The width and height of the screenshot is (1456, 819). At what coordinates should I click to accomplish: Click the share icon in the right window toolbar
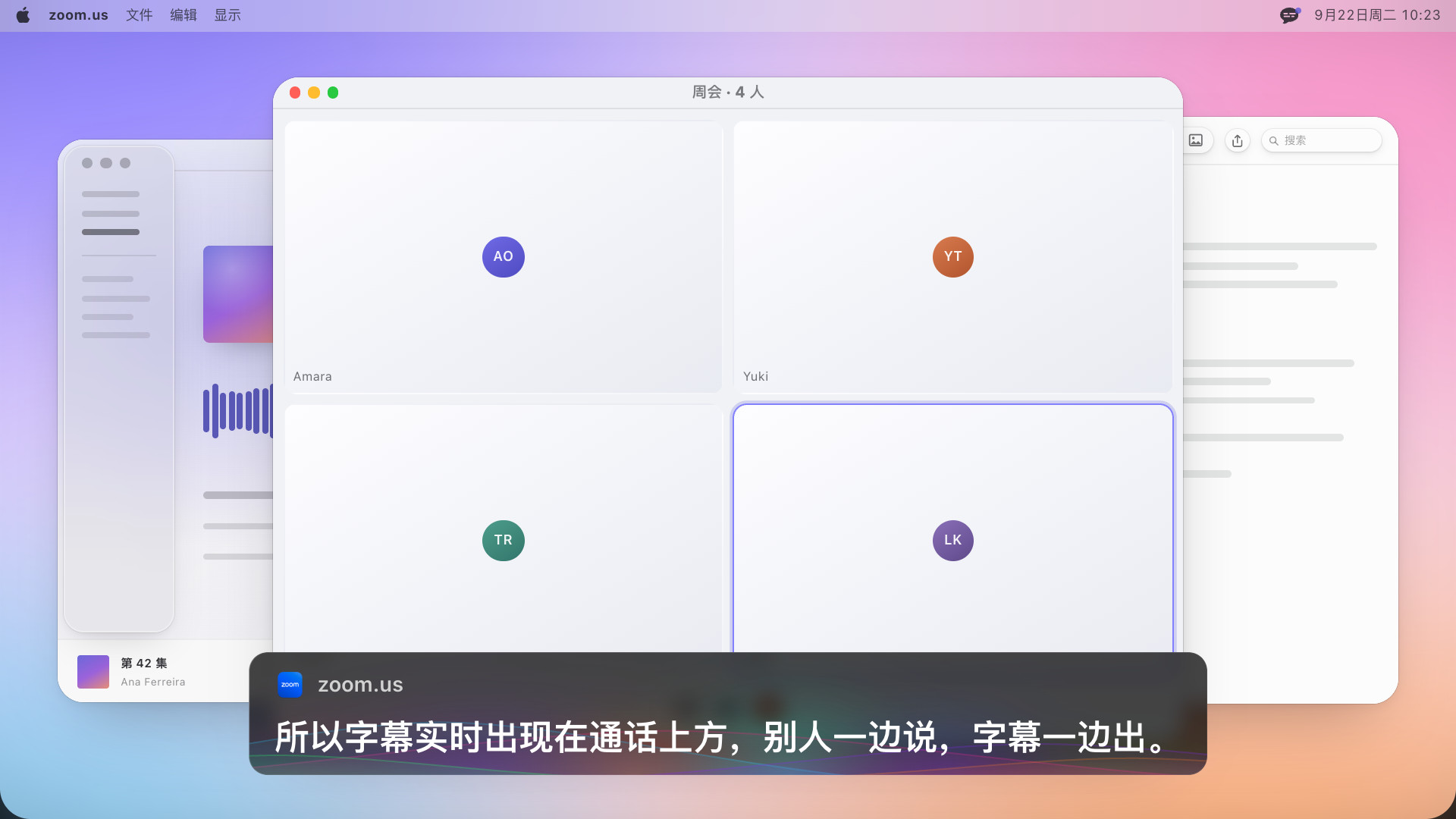coord(1237,140)
